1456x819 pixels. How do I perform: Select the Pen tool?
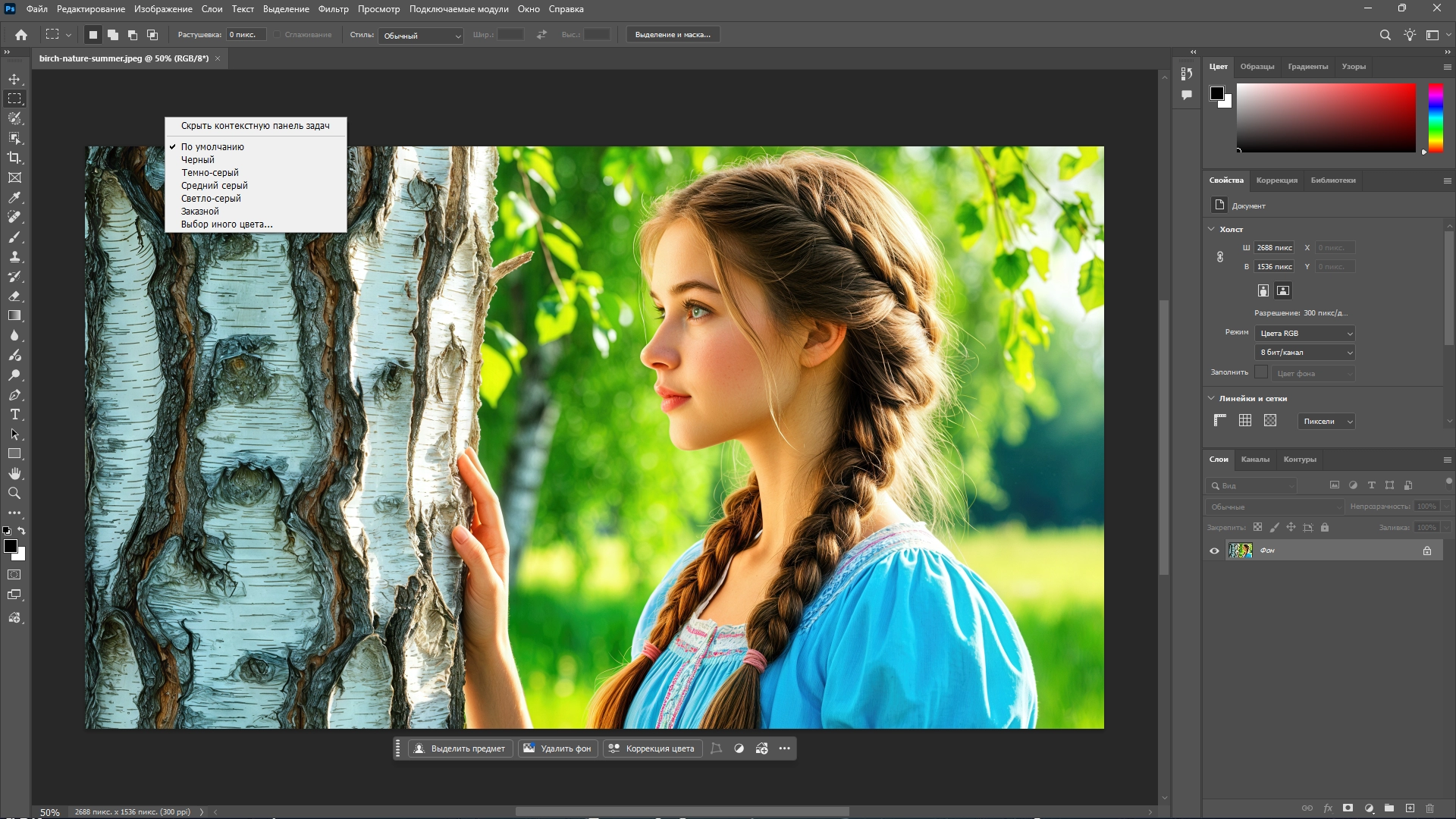[x=14, y=394]
